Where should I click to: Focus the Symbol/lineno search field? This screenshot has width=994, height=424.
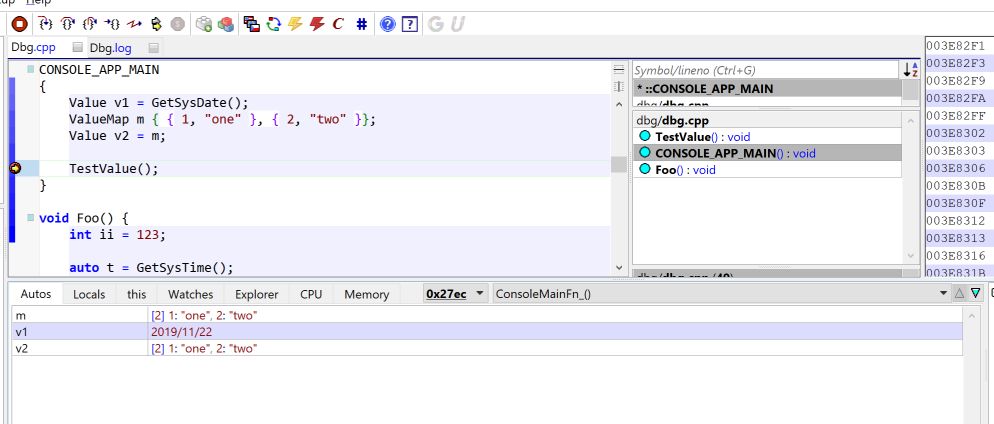pos(766,70)
